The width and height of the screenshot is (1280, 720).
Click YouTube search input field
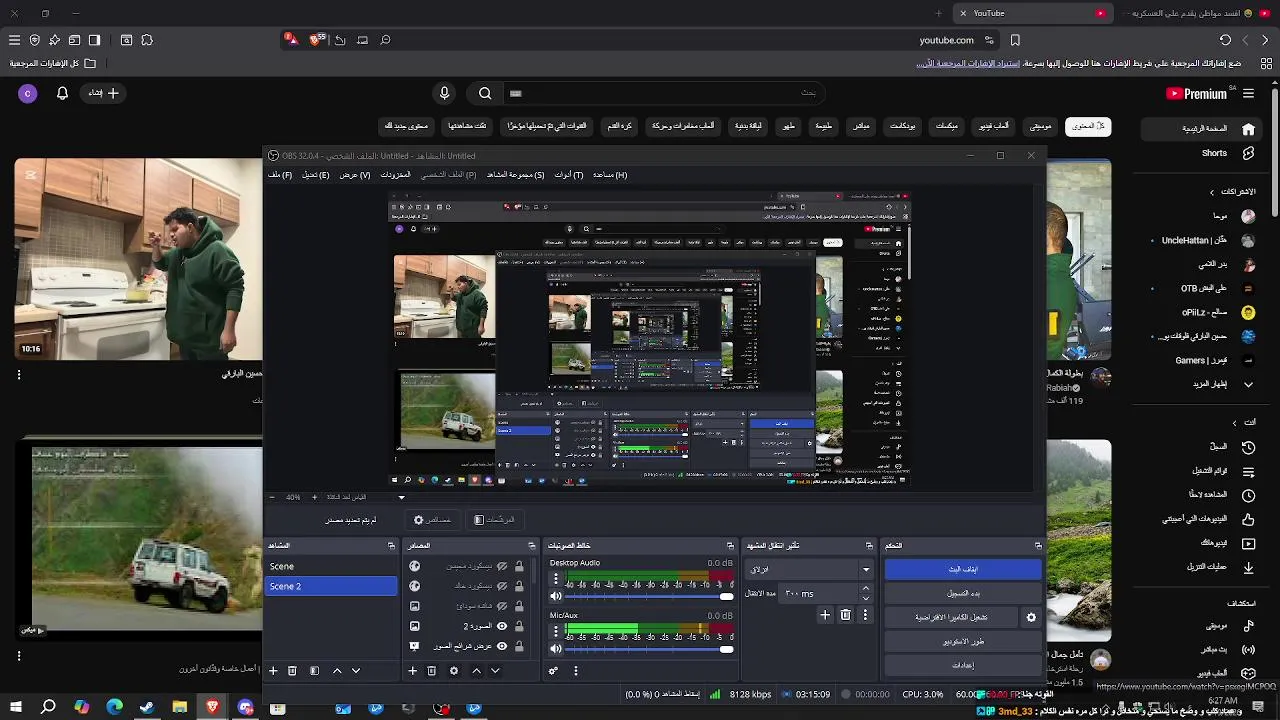pyautogui.click(x=665, y=93)
